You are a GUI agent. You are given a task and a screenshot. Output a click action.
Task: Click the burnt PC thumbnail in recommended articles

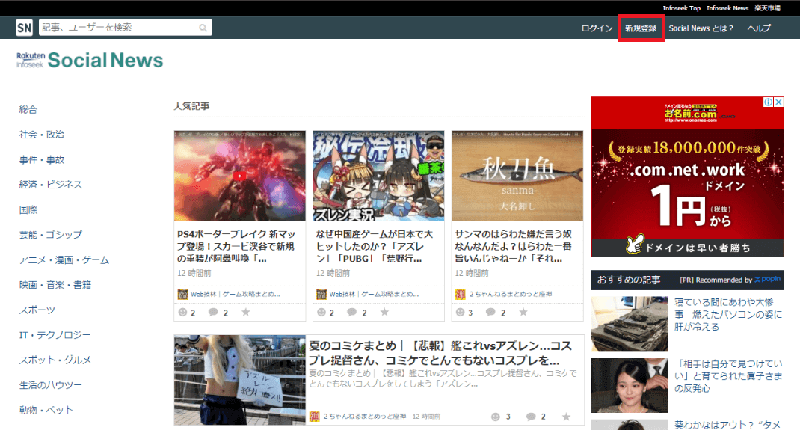(629, 324)
